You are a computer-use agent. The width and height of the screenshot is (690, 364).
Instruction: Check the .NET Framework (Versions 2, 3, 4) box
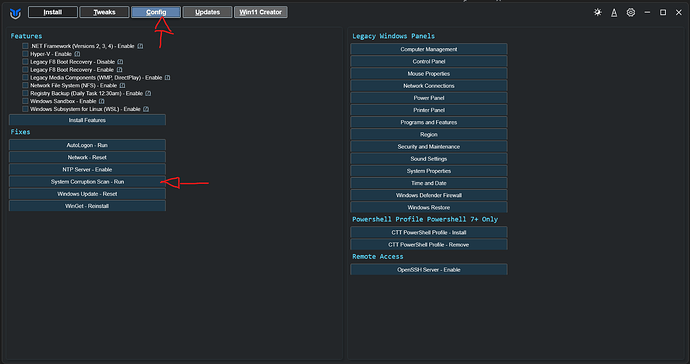(x=25, y=46)
